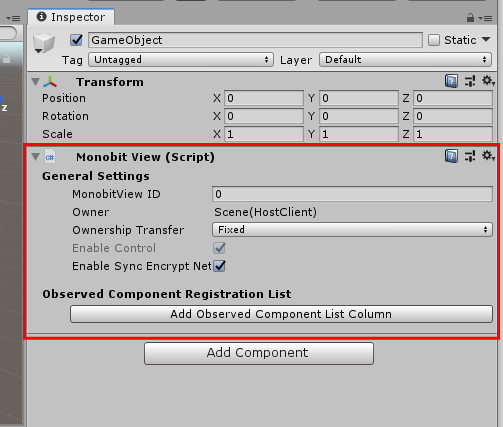
Task: Open Transform preset selector icon
Action: point(470,81)
